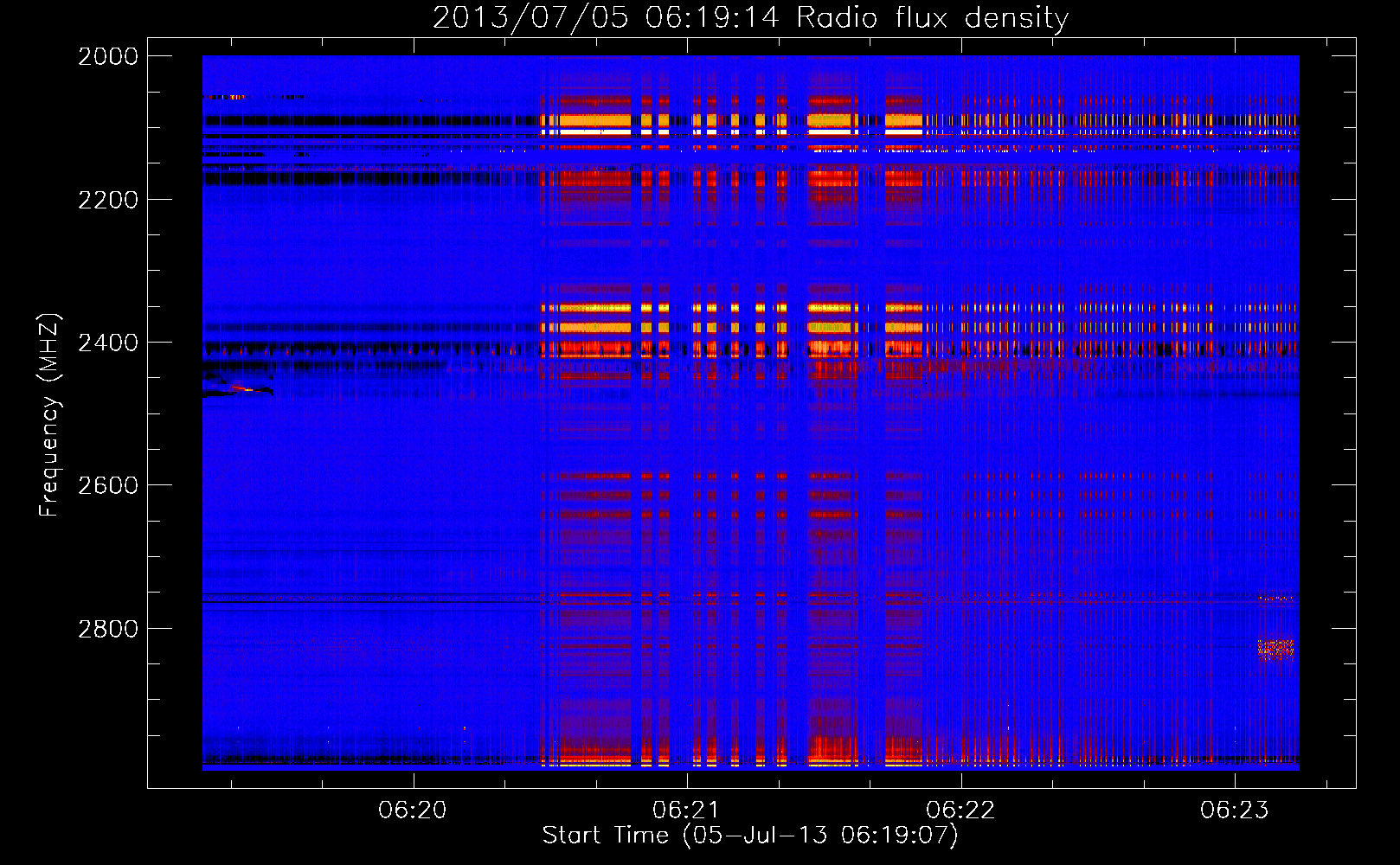The width and height of the screenshot is (1400, 865).
Task: Click the 'Start Time (05-Jul-13 06:19:07)' axis label
Action: click(x=750, y=836)
